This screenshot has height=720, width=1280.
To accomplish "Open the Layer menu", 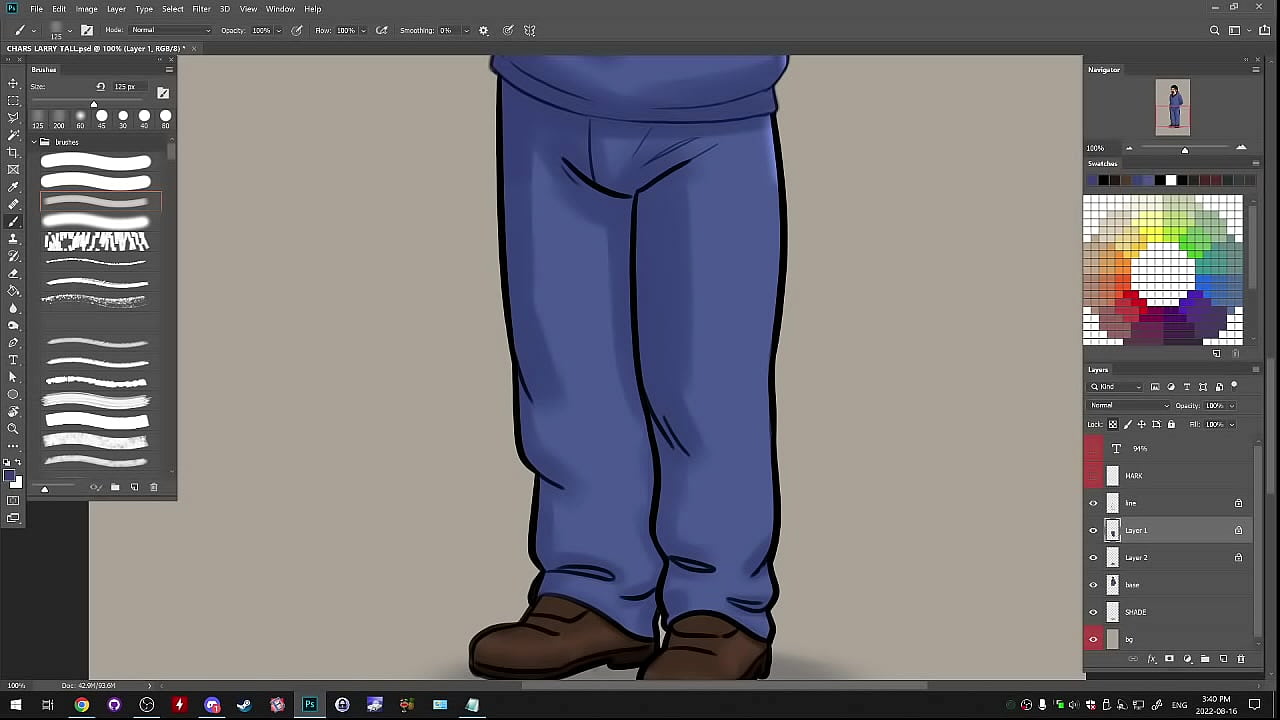I will (x=116, y=9).
